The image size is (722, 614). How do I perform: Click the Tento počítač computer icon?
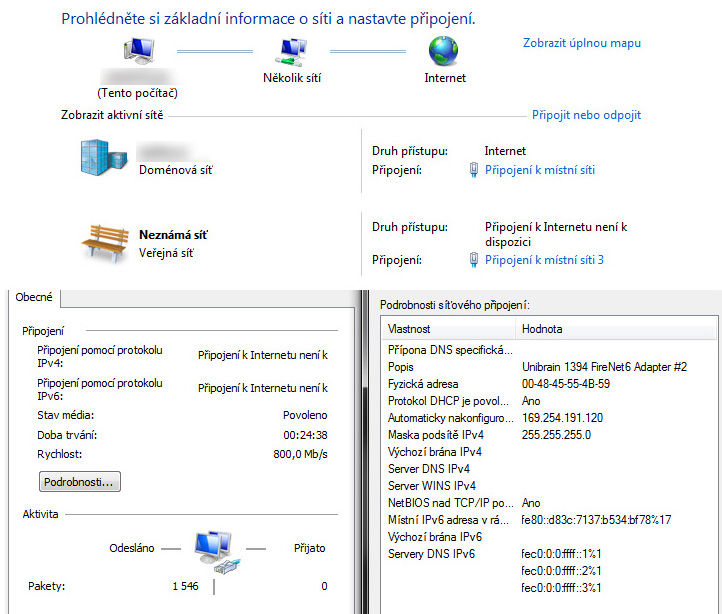point(139,51)
